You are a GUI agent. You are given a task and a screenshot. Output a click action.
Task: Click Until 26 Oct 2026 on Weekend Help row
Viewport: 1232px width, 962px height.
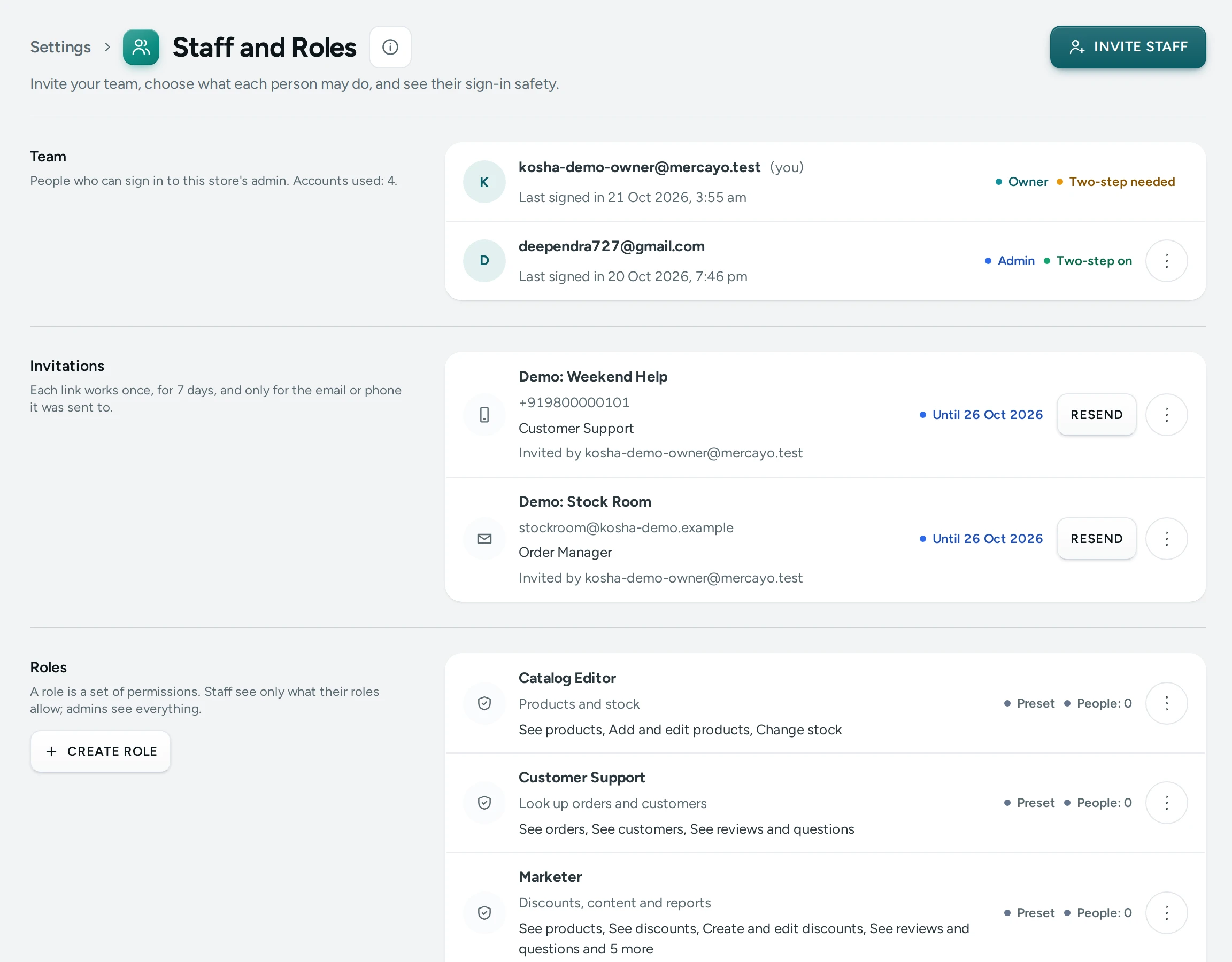[x=981, y=414]
